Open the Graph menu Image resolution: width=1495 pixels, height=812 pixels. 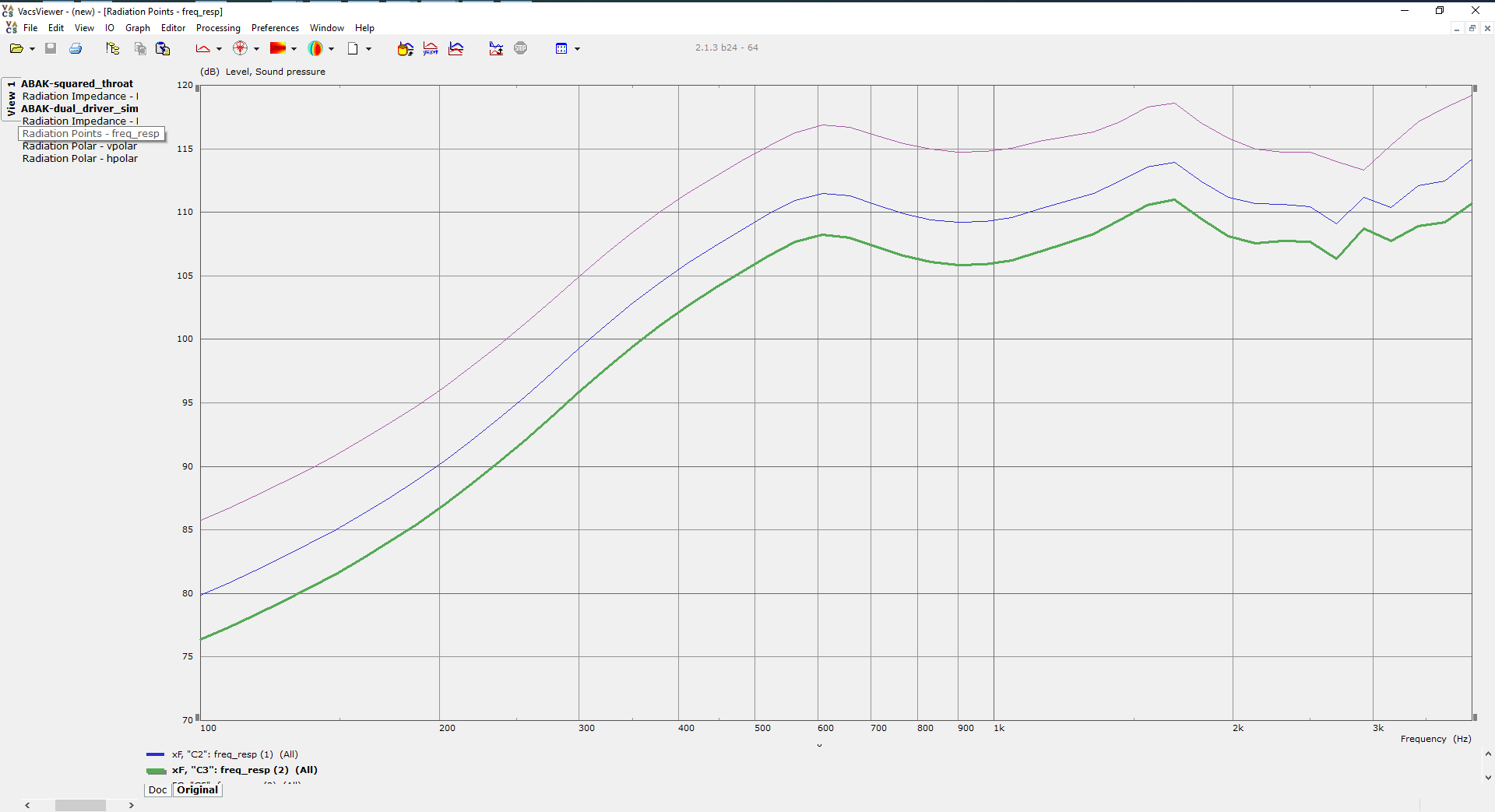point(138,28)
